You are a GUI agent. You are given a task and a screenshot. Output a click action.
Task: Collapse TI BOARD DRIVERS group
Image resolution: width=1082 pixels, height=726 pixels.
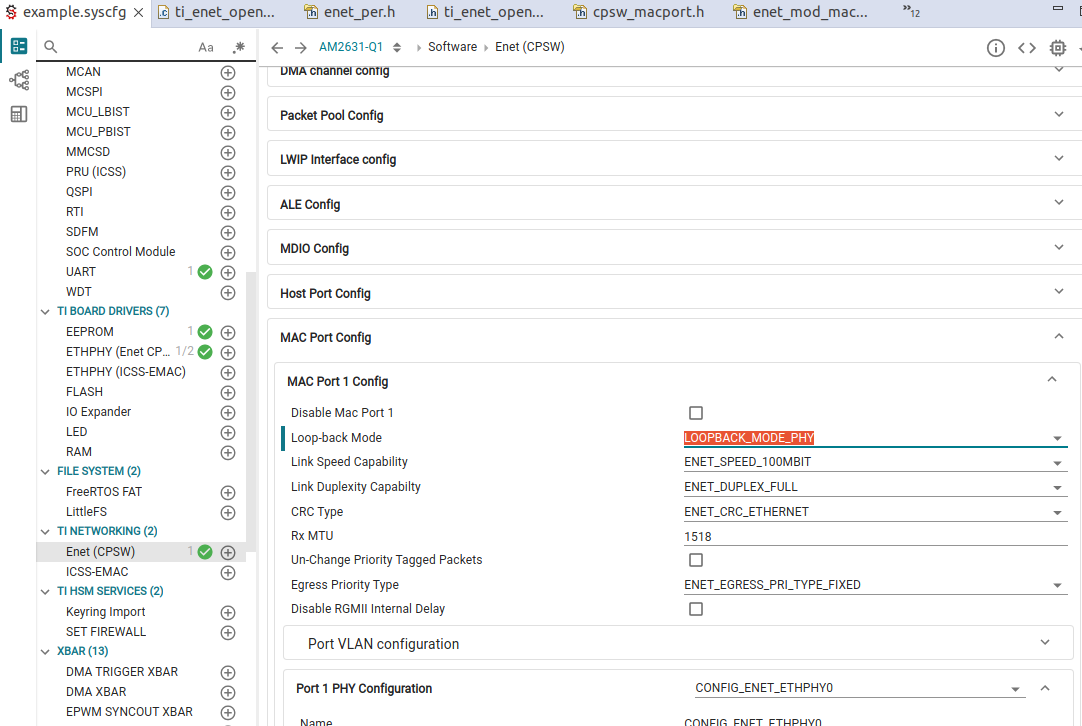pos(46,312)
